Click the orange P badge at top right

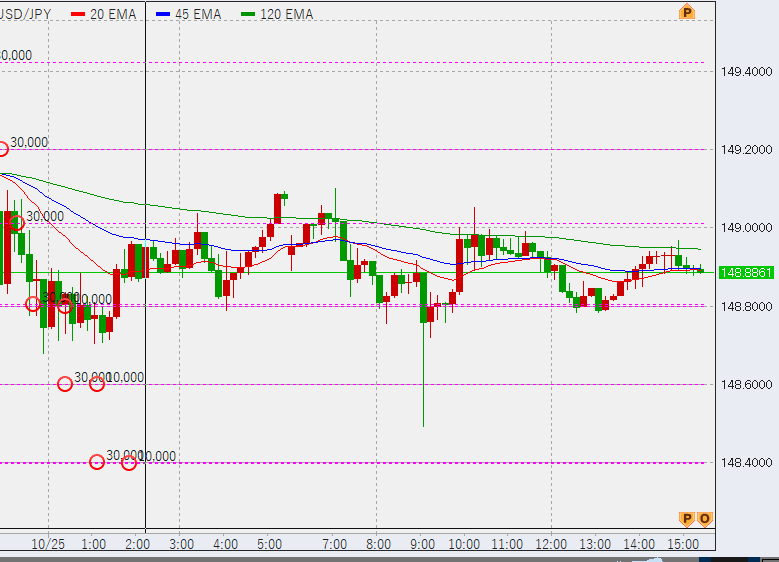click(x=686, y=12)
